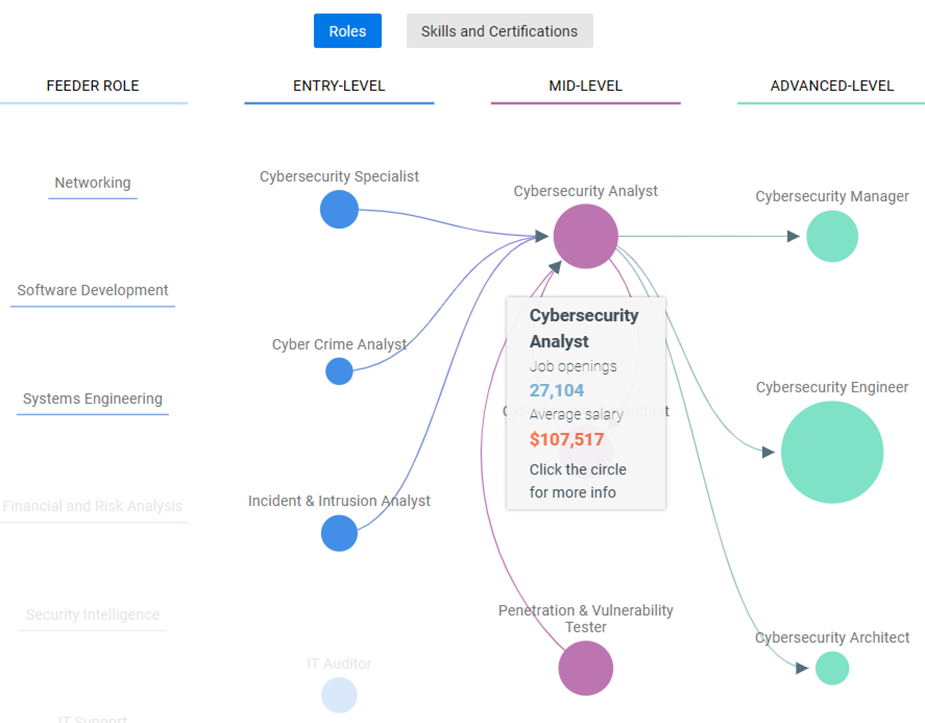Select the Cybersecurity Manager green circle
Viewport: 925px width, 723px height.
point(832,236)
